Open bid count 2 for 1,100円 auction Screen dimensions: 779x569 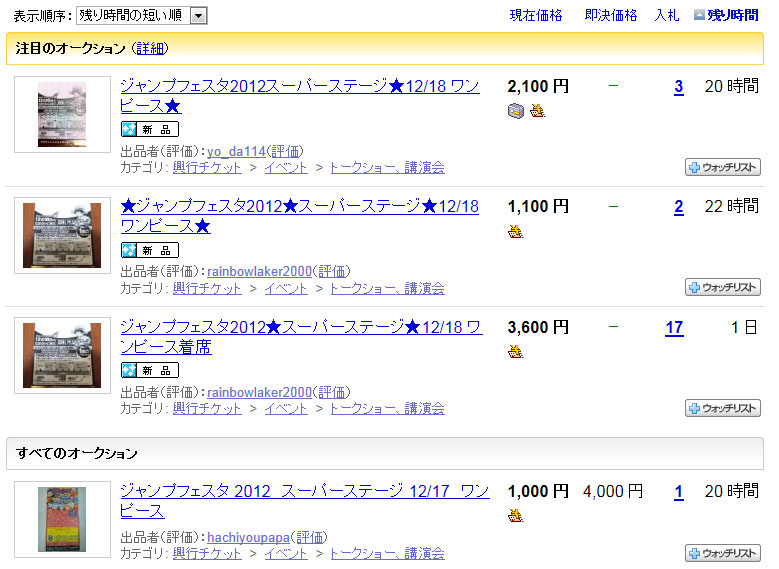pos(679,207)
